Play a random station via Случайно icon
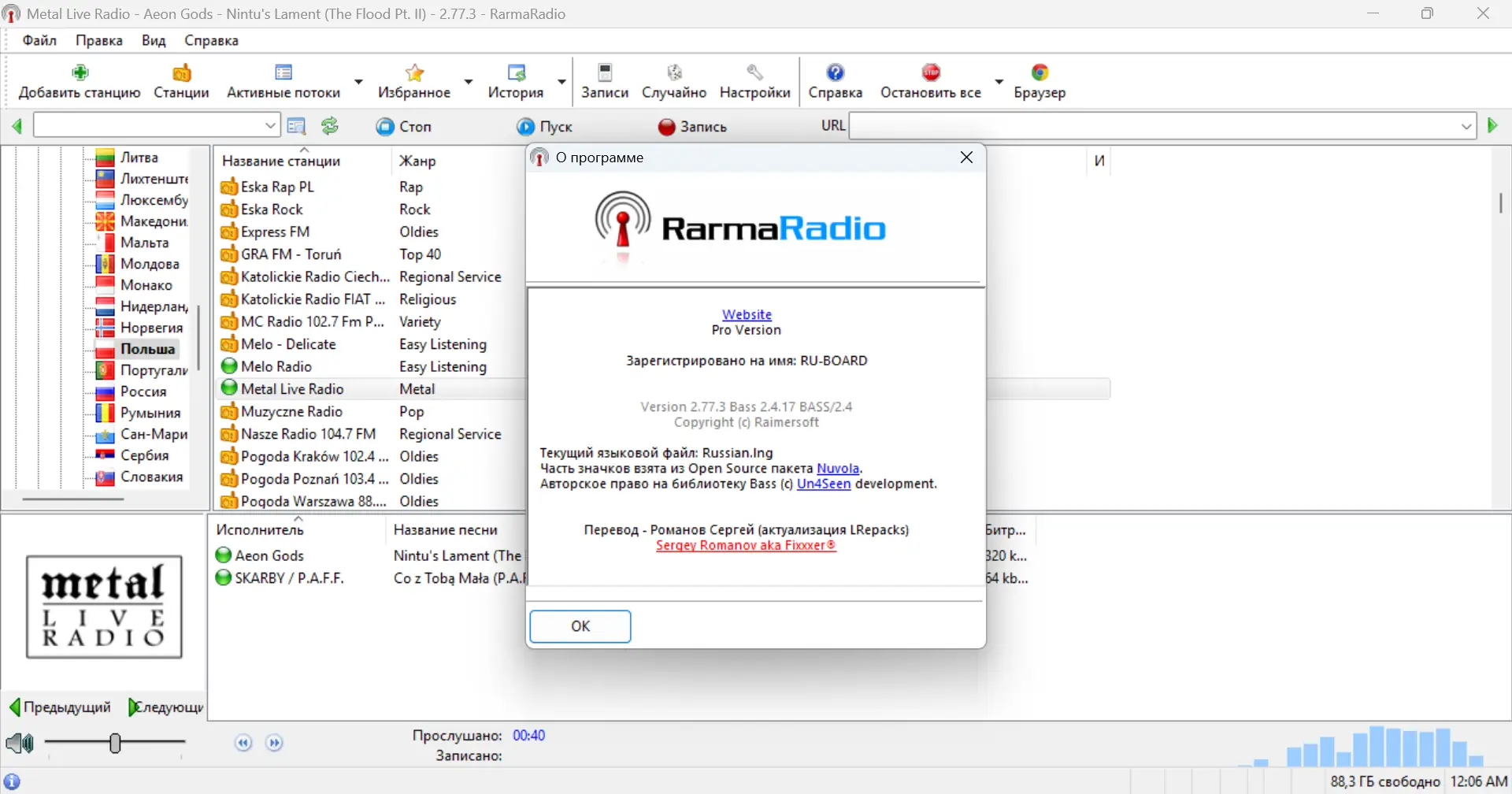The height and width of the screenshot is (794, 1512). 673,72
